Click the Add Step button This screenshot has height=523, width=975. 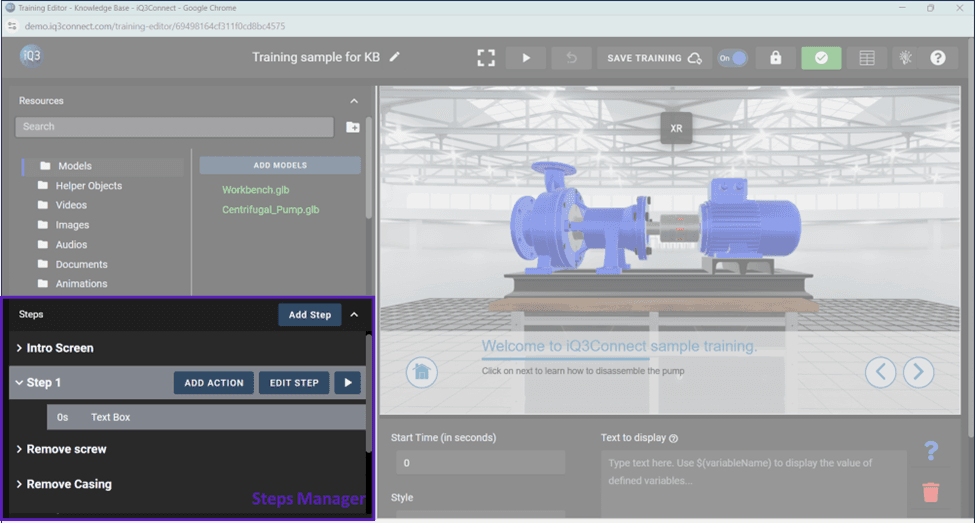[309, 315]
